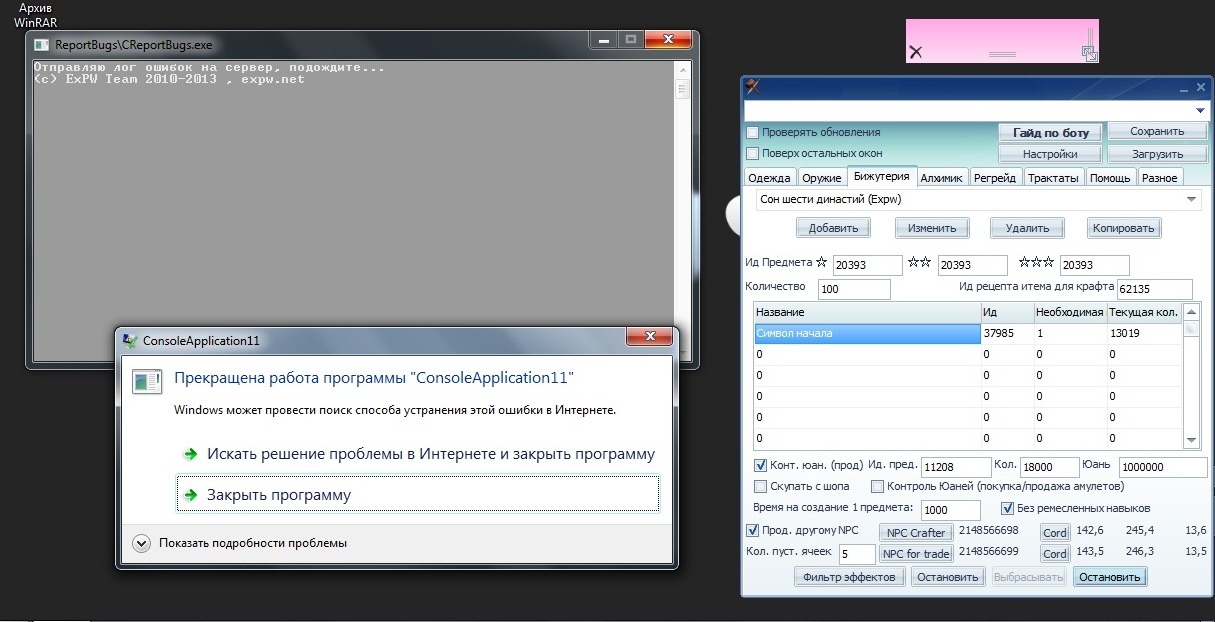Image resolution: width=1215 pixels, height=622 pixels.
Task: Click the 'Количество' input field
Action: (853, 290)
